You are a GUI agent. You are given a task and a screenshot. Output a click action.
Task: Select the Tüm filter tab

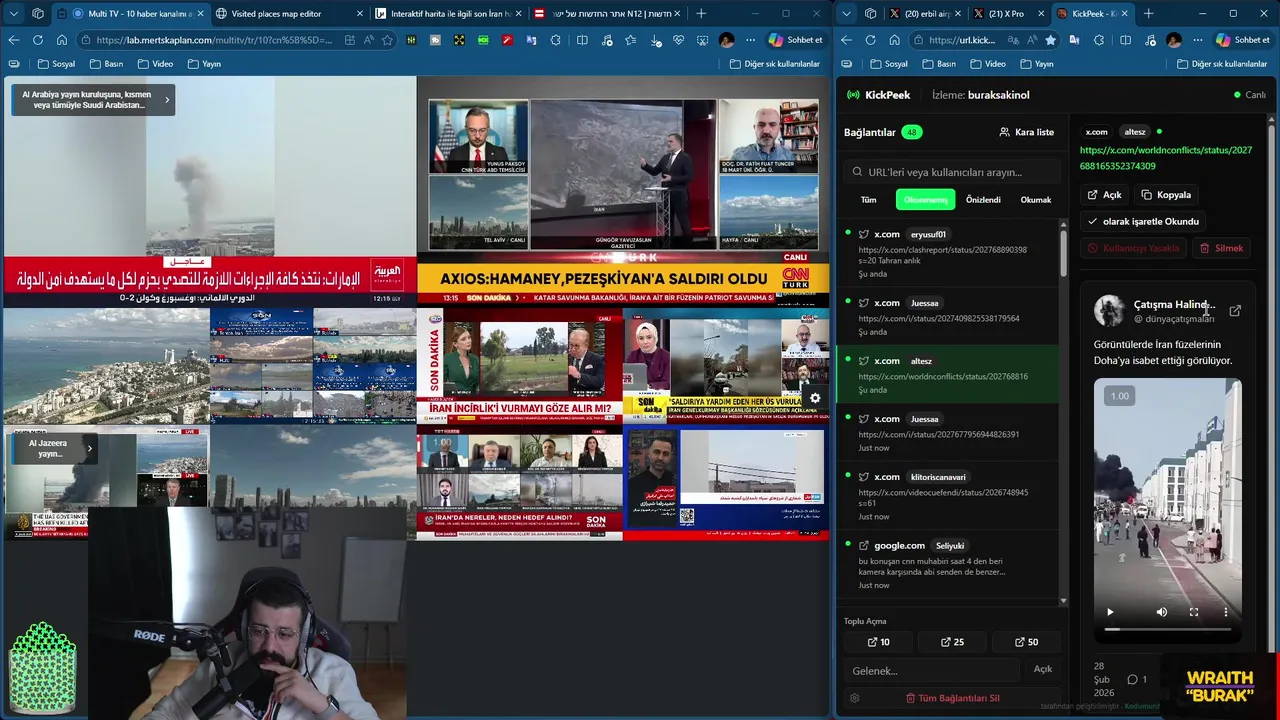869,200
